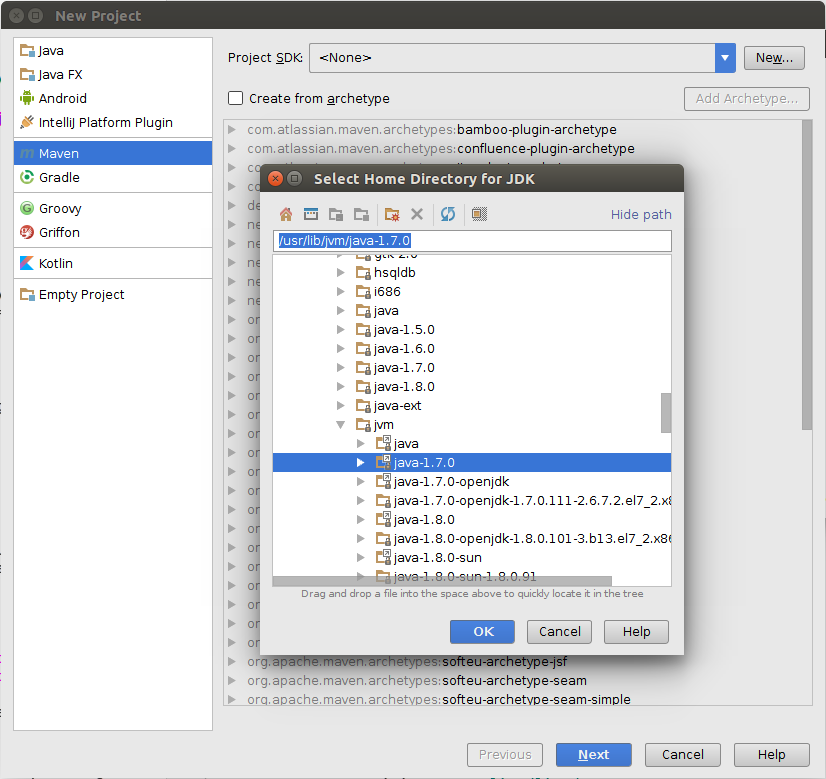Expand the java-1.7.0-openjdk folder
Screen dimensions: 826x779
point(361,481)
